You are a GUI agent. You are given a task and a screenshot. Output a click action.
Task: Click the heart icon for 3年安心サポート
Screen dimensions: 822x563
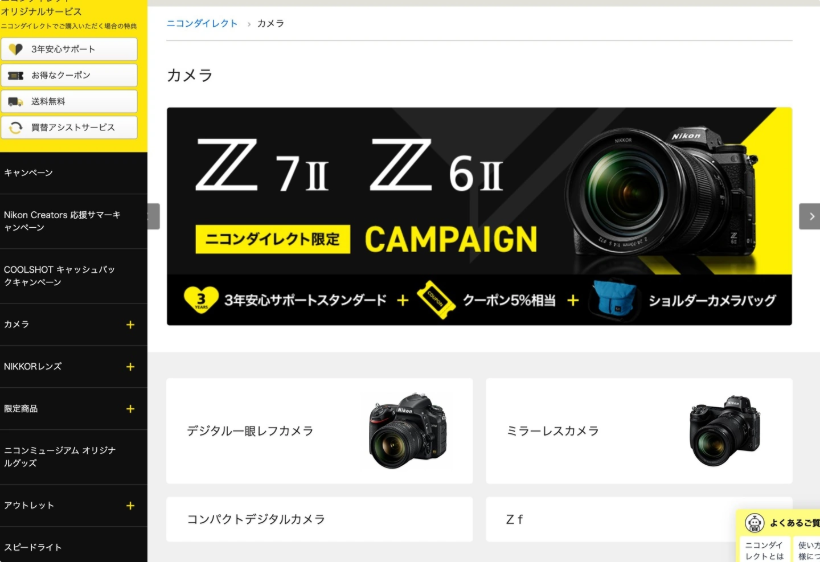[x=16, y=49]
